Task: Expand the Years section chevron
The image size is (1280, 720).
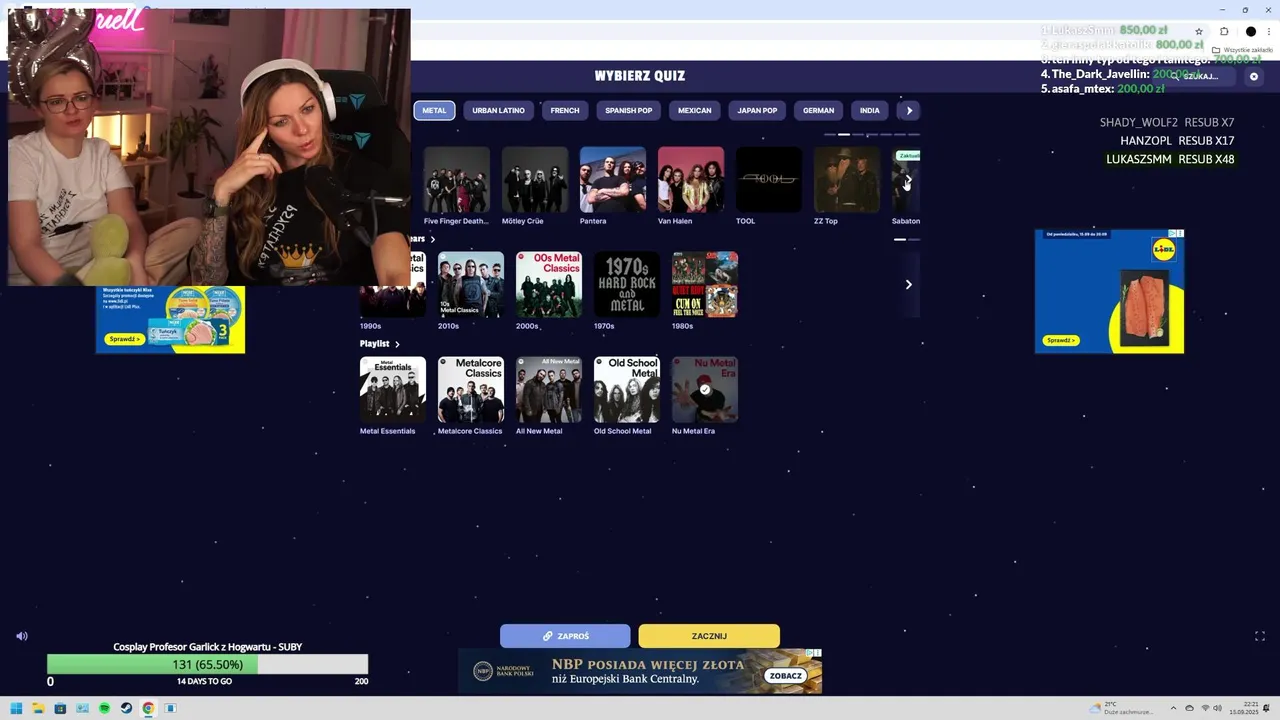Action: click(x=432, y=239)
